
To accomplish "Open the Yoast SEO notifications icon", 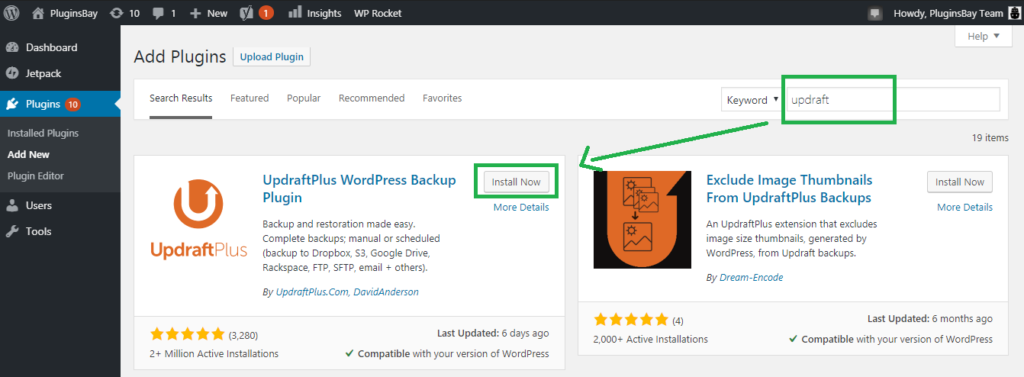I will 256,13.
